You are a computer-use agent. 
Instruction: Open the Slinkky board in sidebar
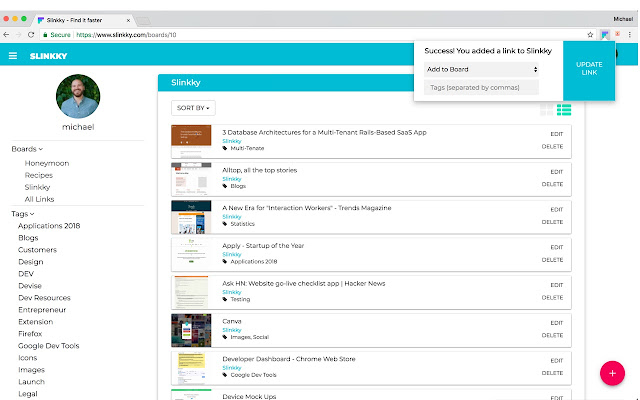pos(37,187)
